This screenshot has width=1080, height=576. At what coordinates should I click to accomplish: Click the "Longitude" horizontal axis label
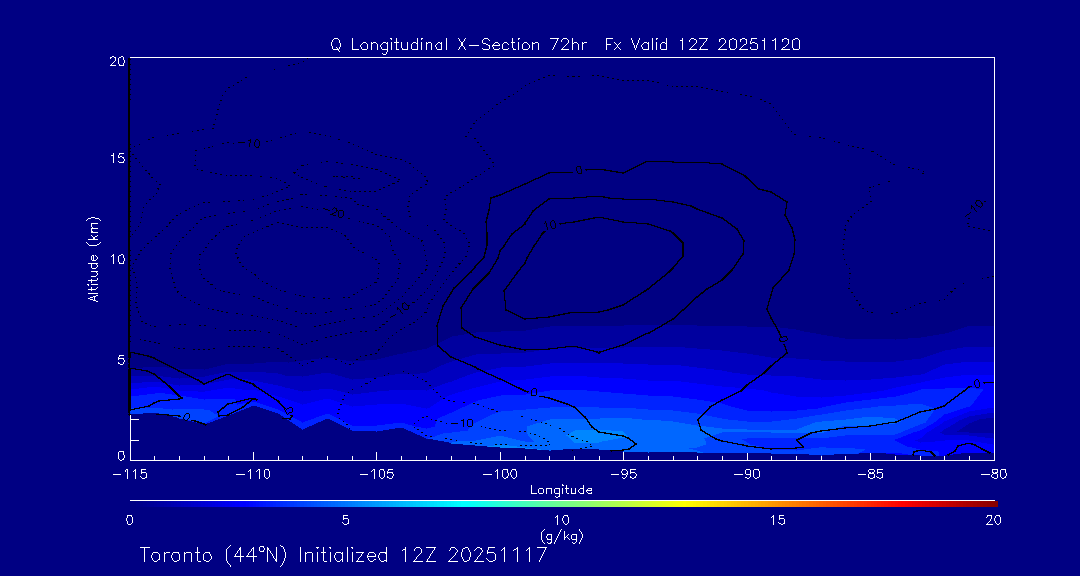pos(561,491)
